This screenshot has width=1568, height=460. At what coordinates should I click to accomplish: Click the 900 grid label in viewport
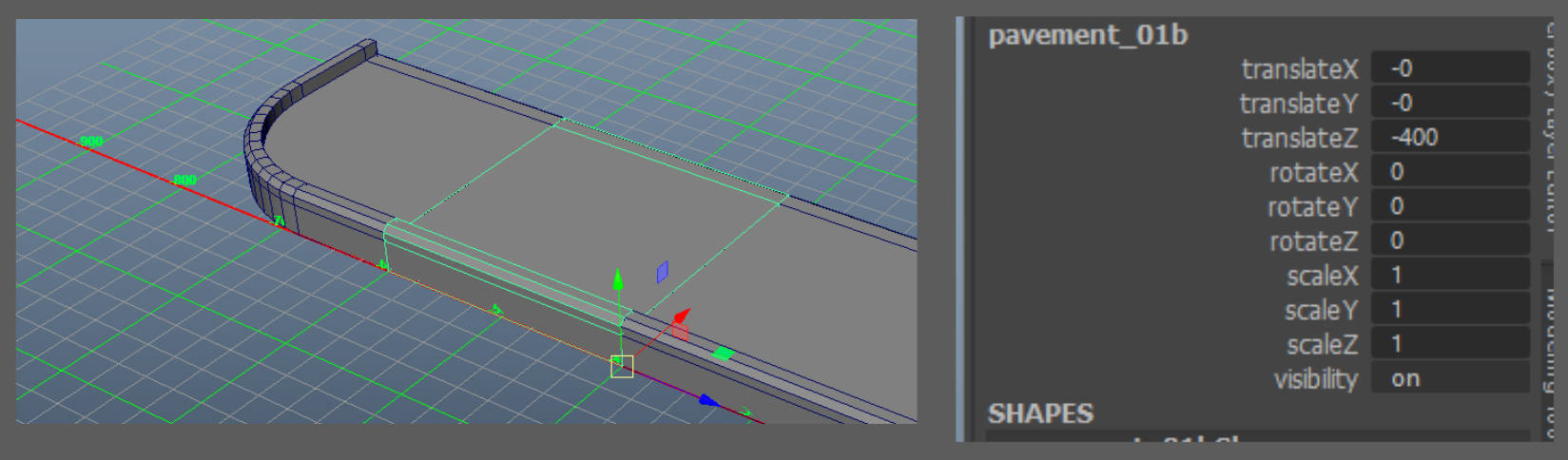(91, 142)
